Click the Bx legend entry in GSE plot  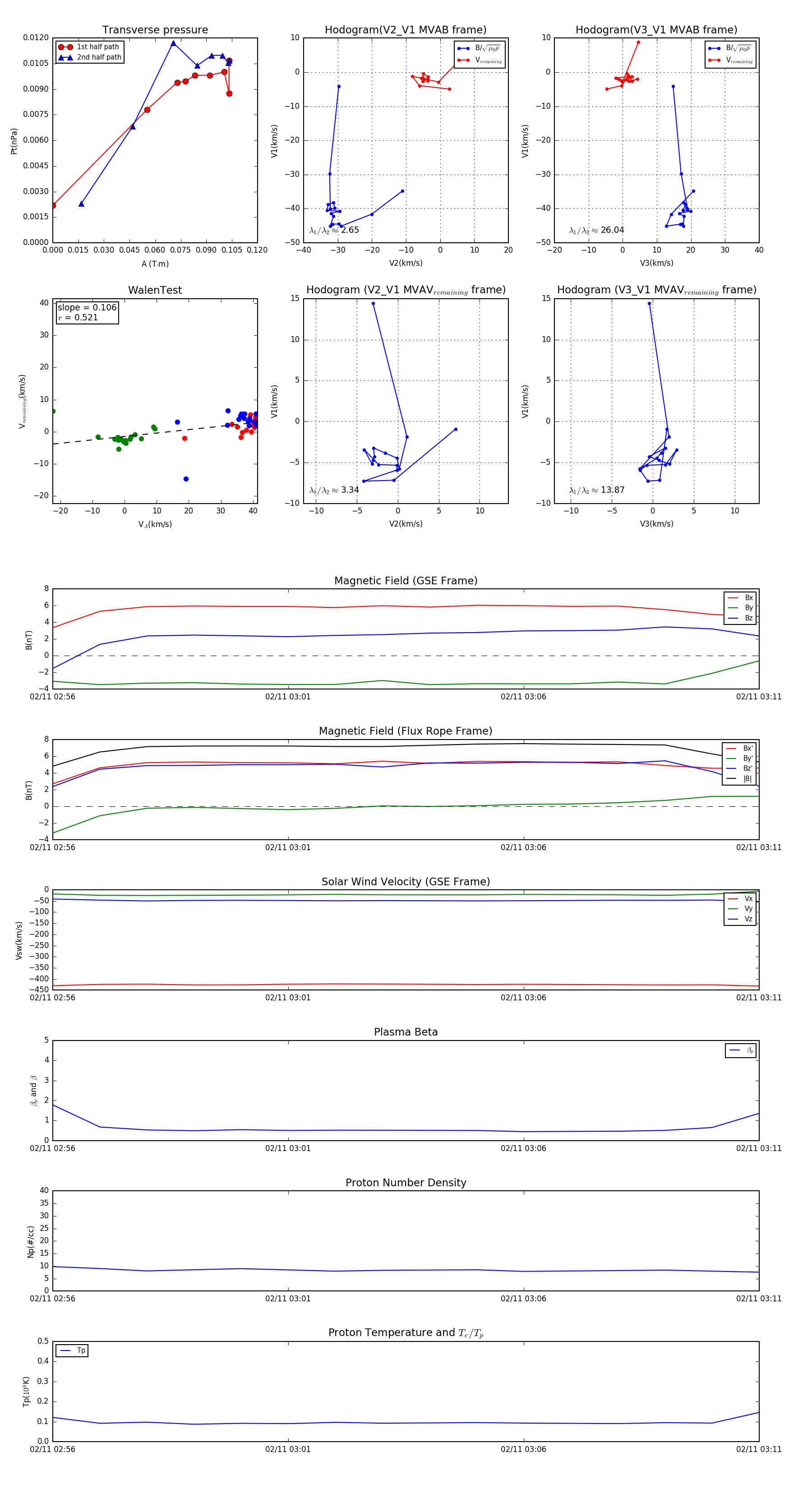coord(740,598)
